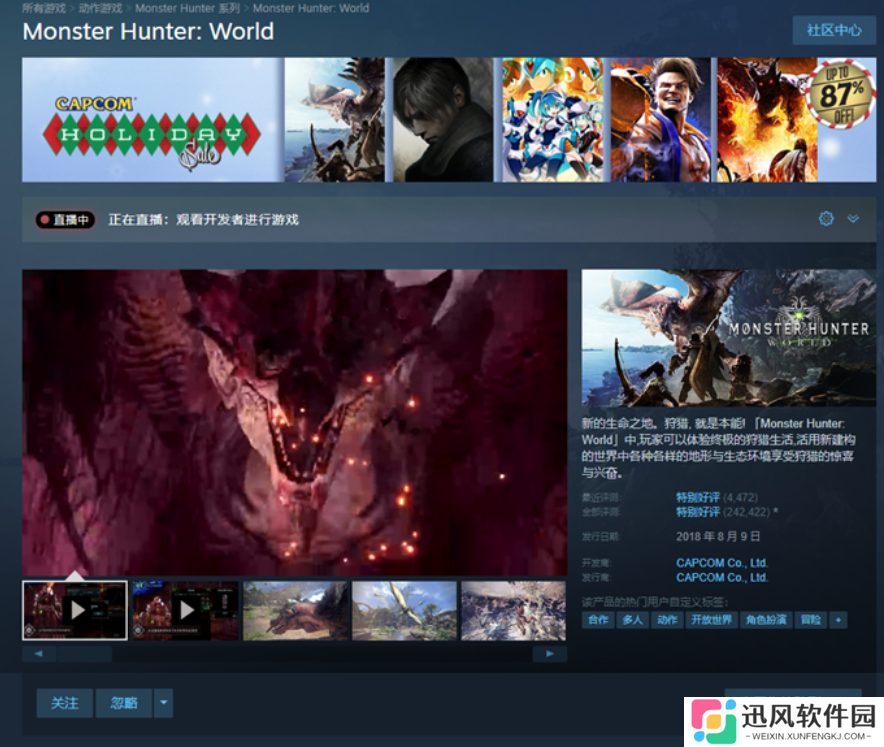Open developer CAPCOM Co., Ltd. link
This screenshot has width=884, height=747.
(x=722, y=563)
